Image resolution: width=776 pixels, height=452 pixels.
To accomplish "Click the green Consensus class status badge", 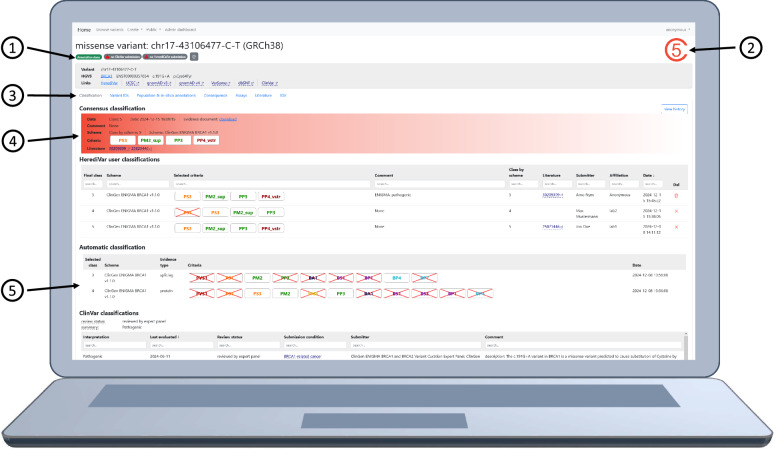I will (87, 57).
